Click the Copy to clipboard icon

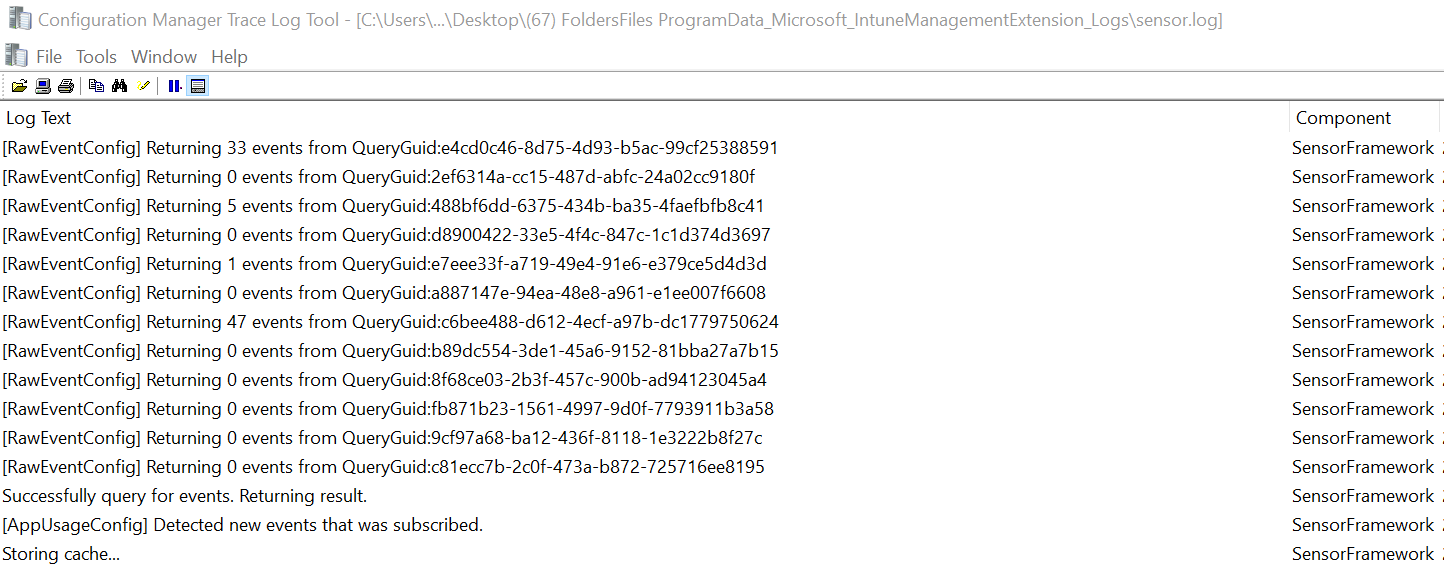pos(96,86)
